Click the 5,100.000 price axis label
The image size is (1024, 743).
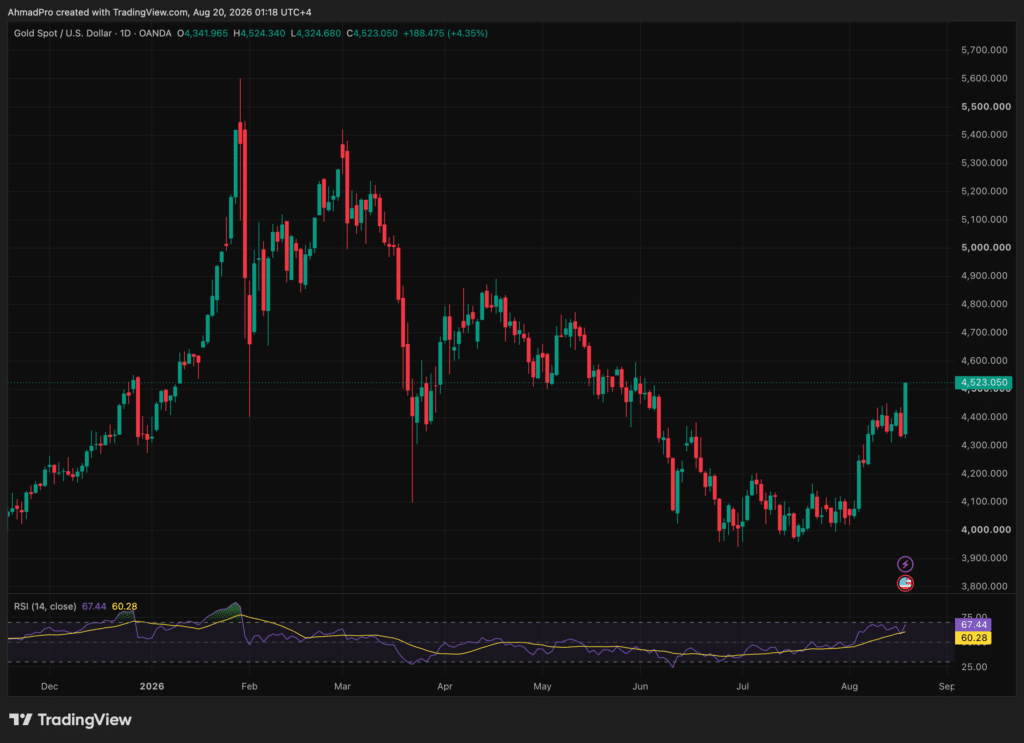(x=984, y=219)
